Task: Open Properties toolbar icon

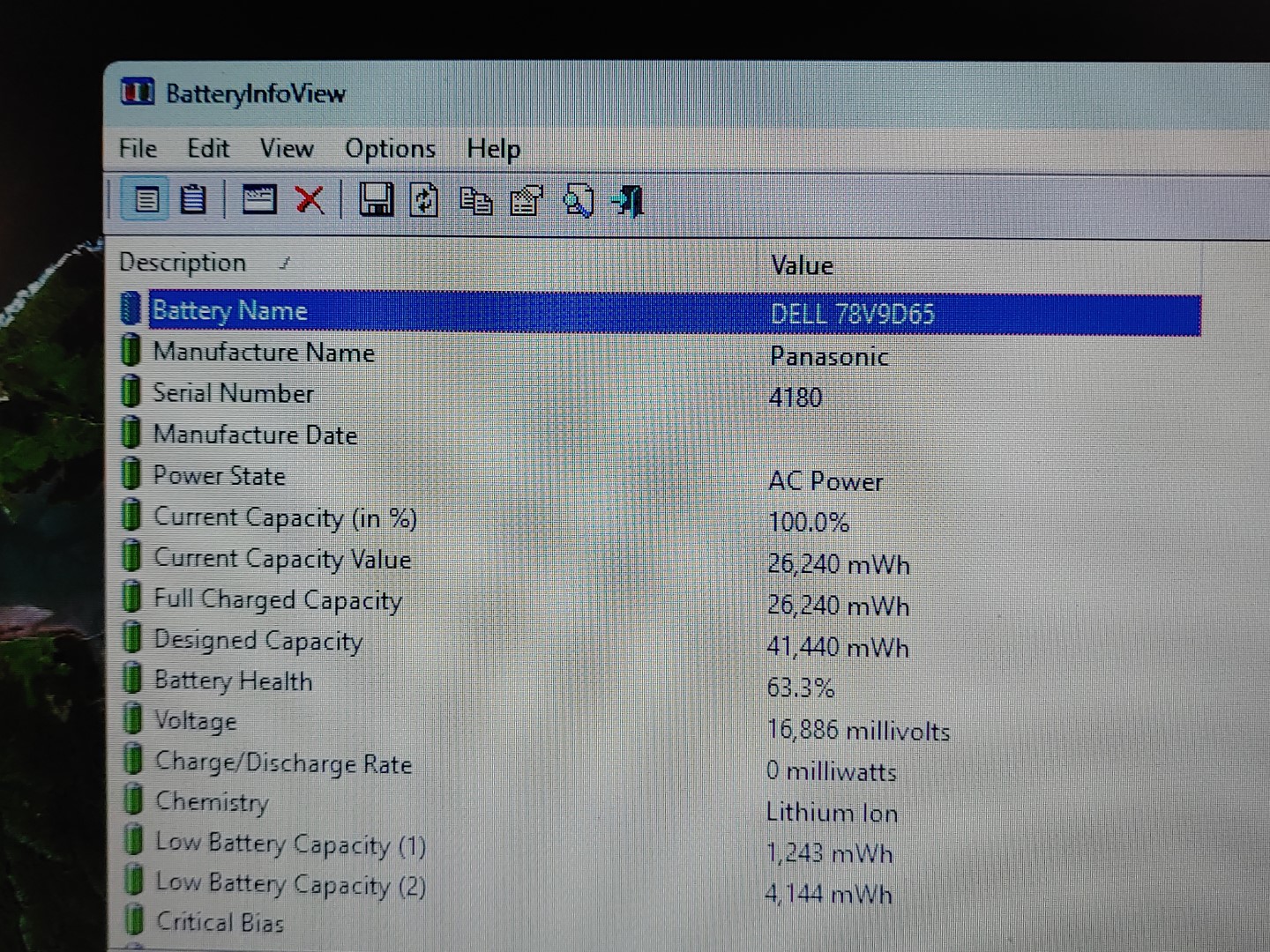Action: pos(527,202)
